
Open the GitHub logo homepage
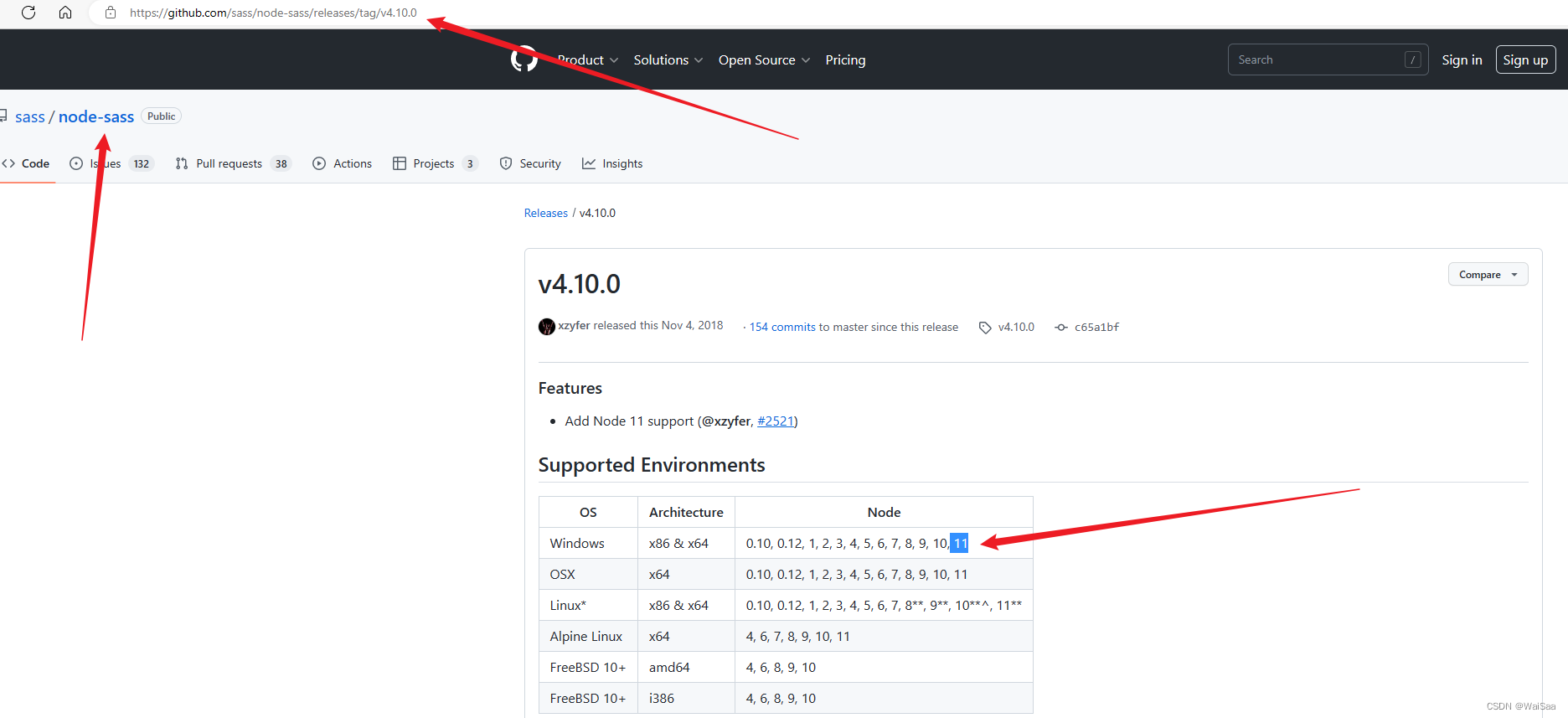(x=524, y=59)
